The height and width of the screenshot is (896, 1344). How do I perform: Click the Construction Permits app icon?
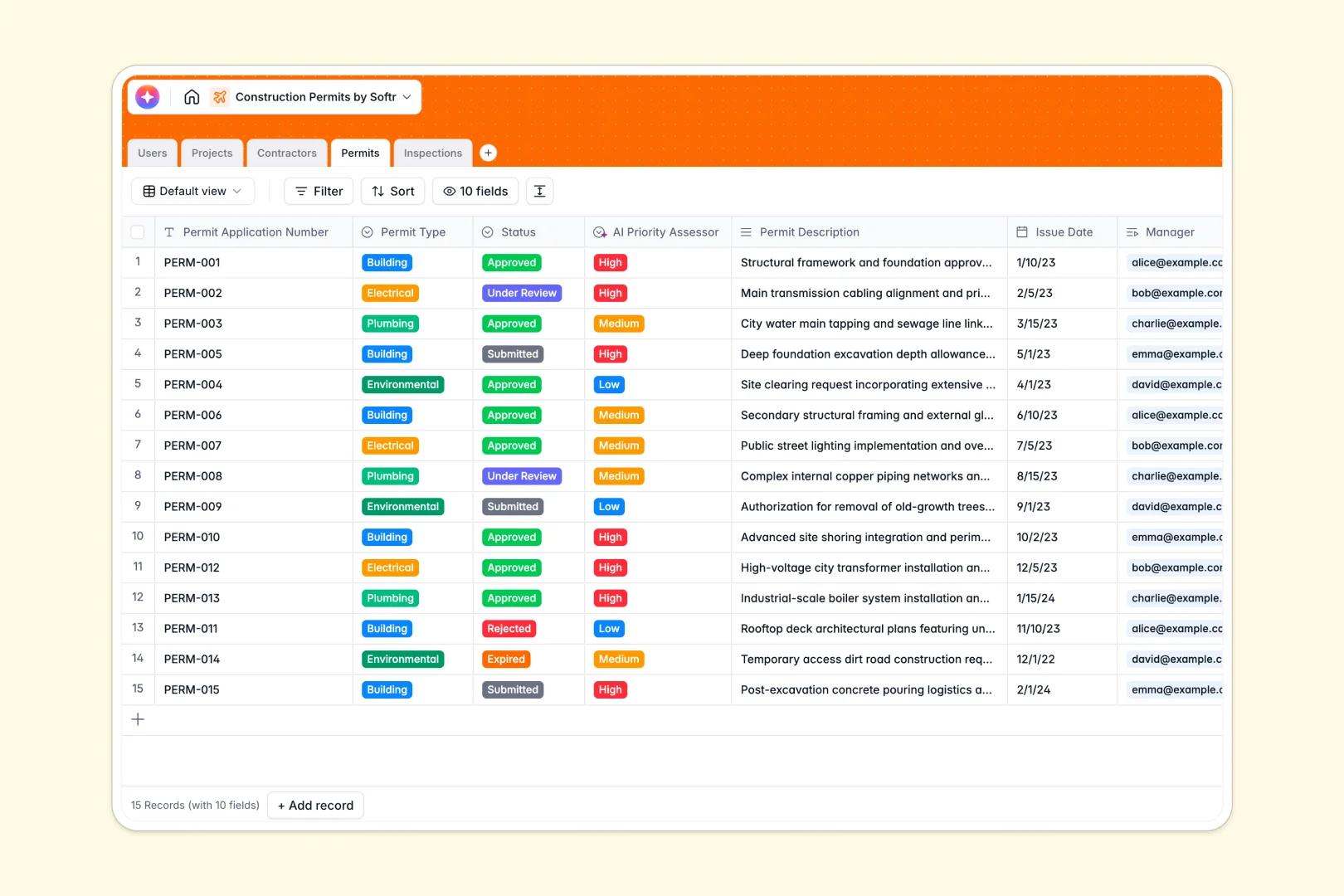[x=220, y=97]
